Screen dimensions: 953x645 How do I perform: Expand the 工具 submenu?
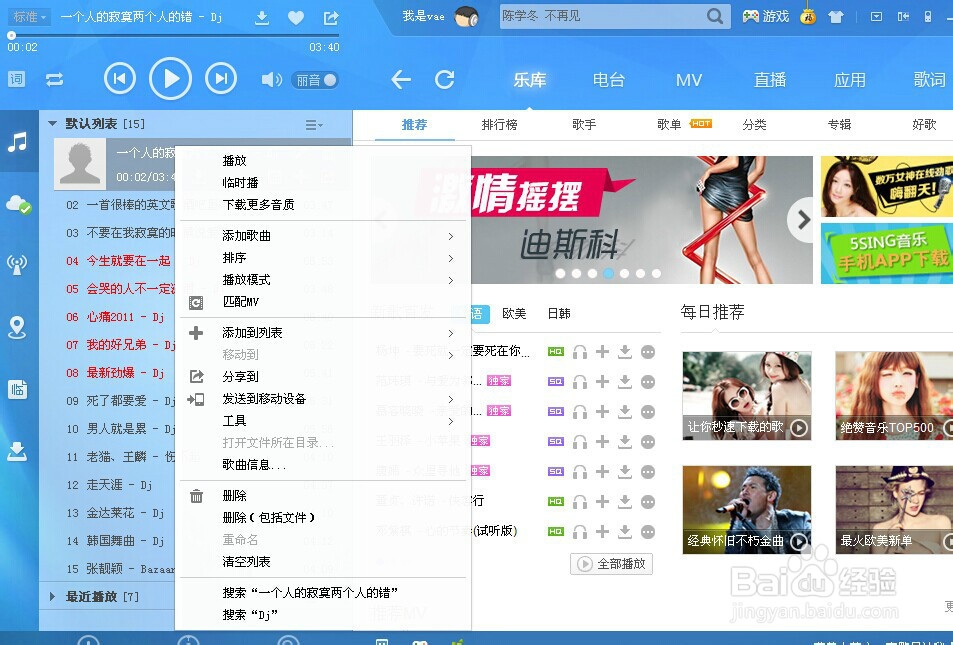point(323,421)
